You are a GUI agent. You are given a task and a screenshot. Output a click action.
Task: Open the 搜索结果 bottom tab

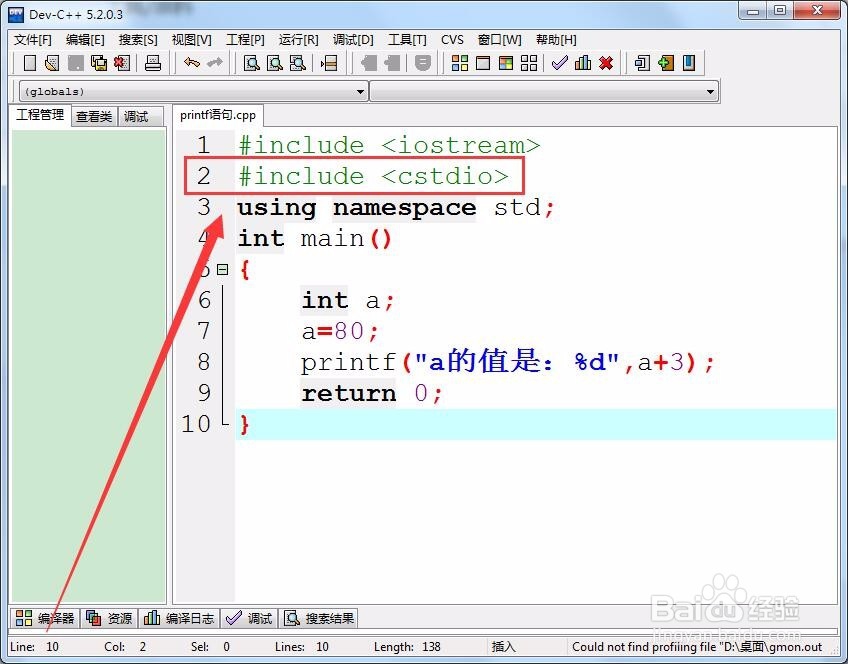319,618
